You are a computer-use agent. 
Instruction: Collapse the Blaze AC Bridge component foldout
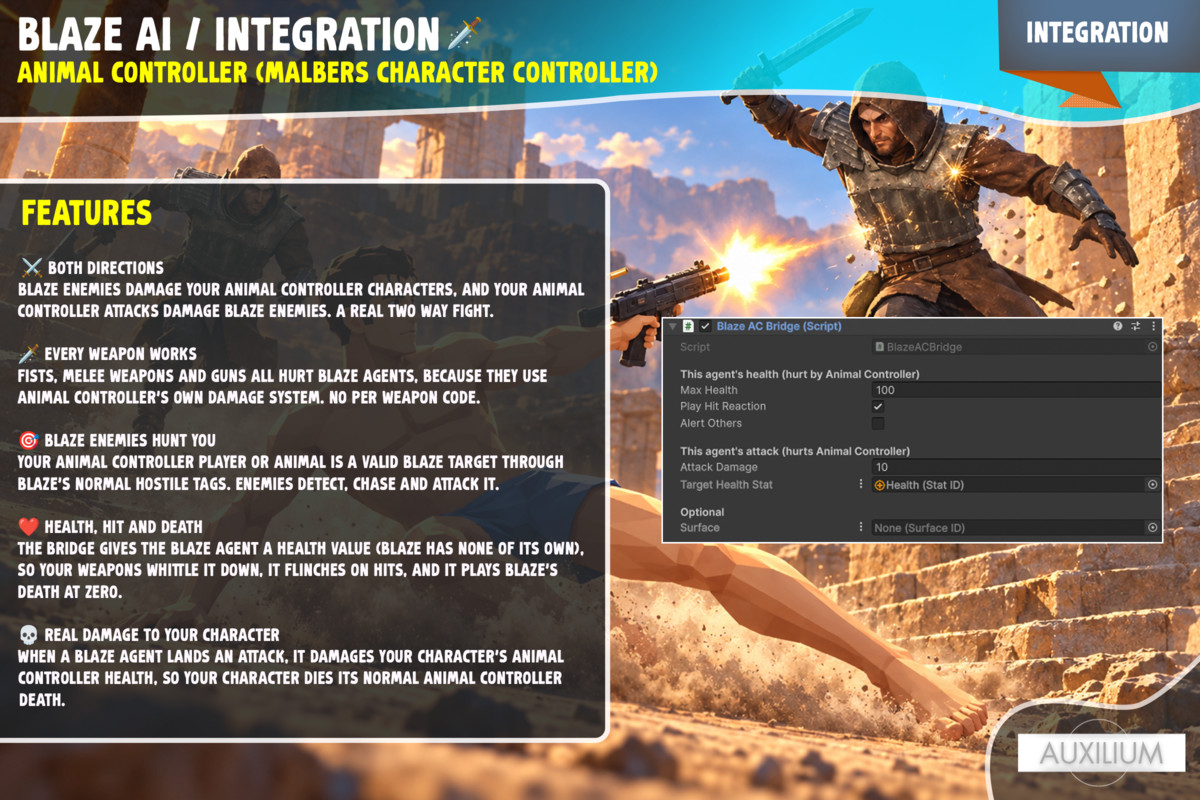pyautogui.click(x=672, y=326)
